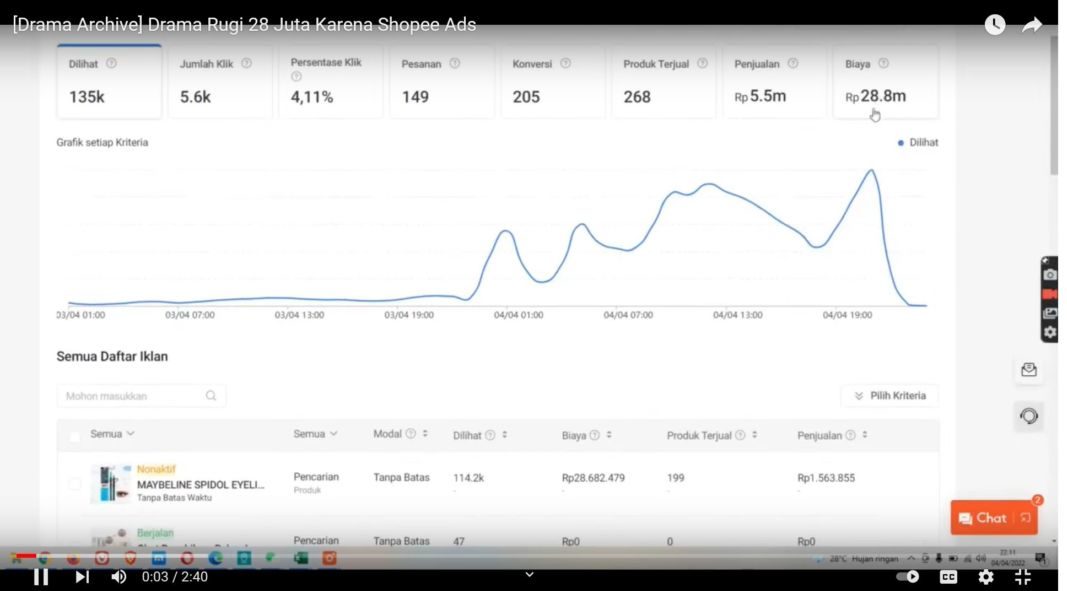
Task: Click help icon next to Biaya metric
Action: (883, 63)
